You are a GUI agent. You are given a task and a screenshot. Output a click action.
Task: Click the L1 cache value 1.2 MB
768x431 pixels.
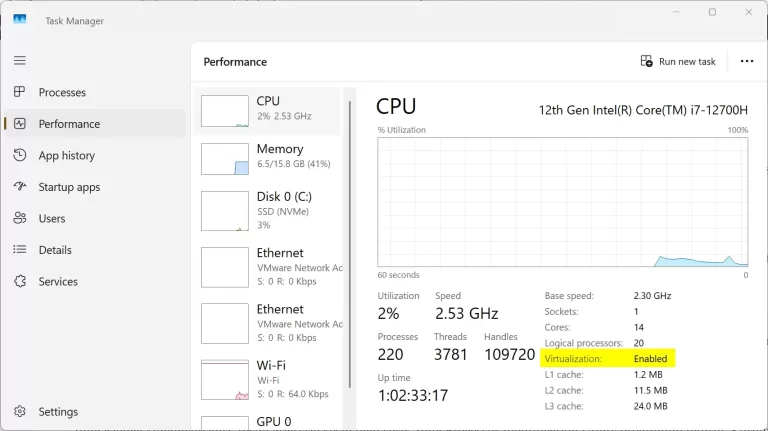[648, 375]
